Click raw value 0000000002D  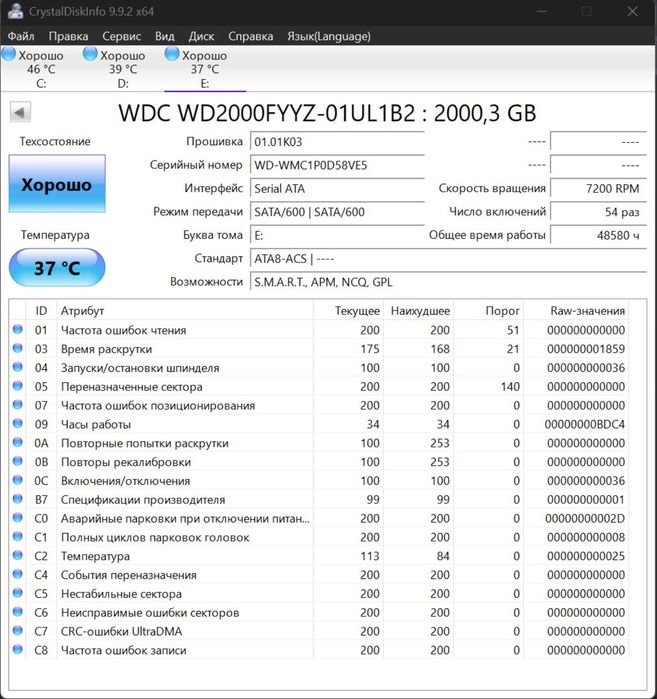(585, 518)
